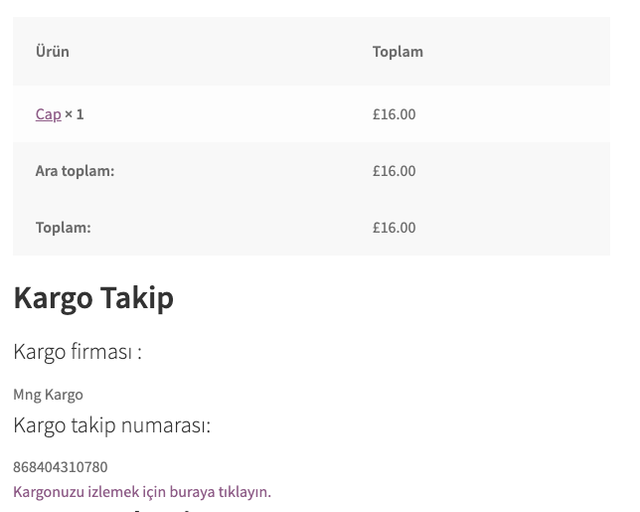
Task: Click the Ara toplam label
Action: point(75,171)
